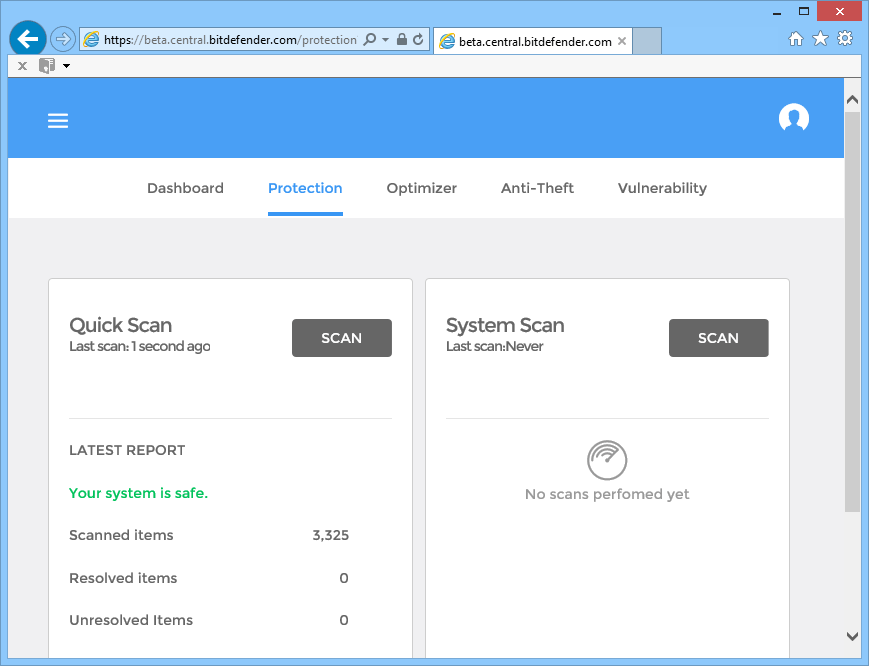Open the hamburger navigation menu
Image resolution: width=869 pixels, height=666 pixels.
click(57, 120)
